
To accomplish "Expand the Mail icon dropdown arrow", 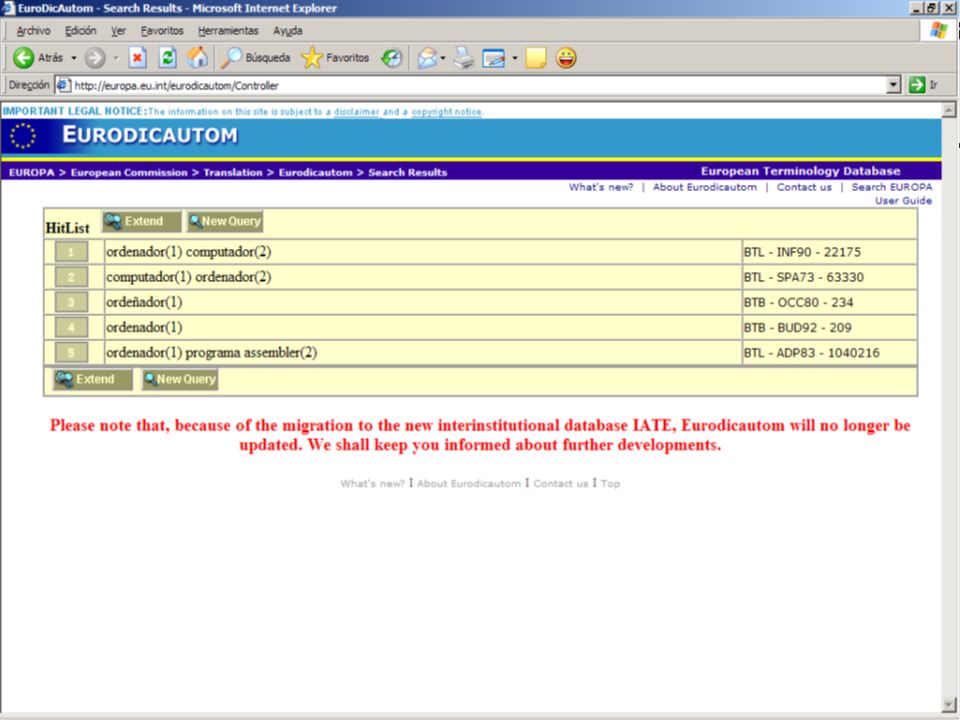I will pos(443,58).
